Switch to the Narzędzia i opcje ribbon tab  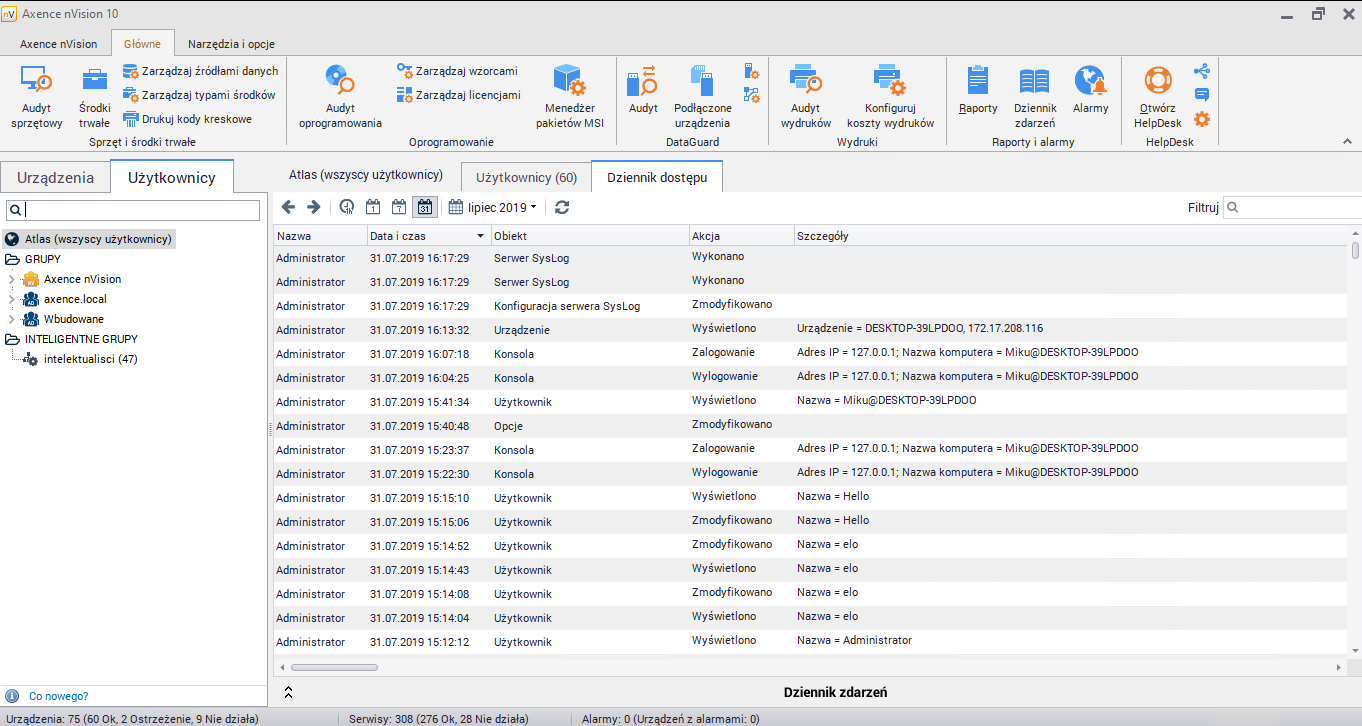(x=231, y=44)
